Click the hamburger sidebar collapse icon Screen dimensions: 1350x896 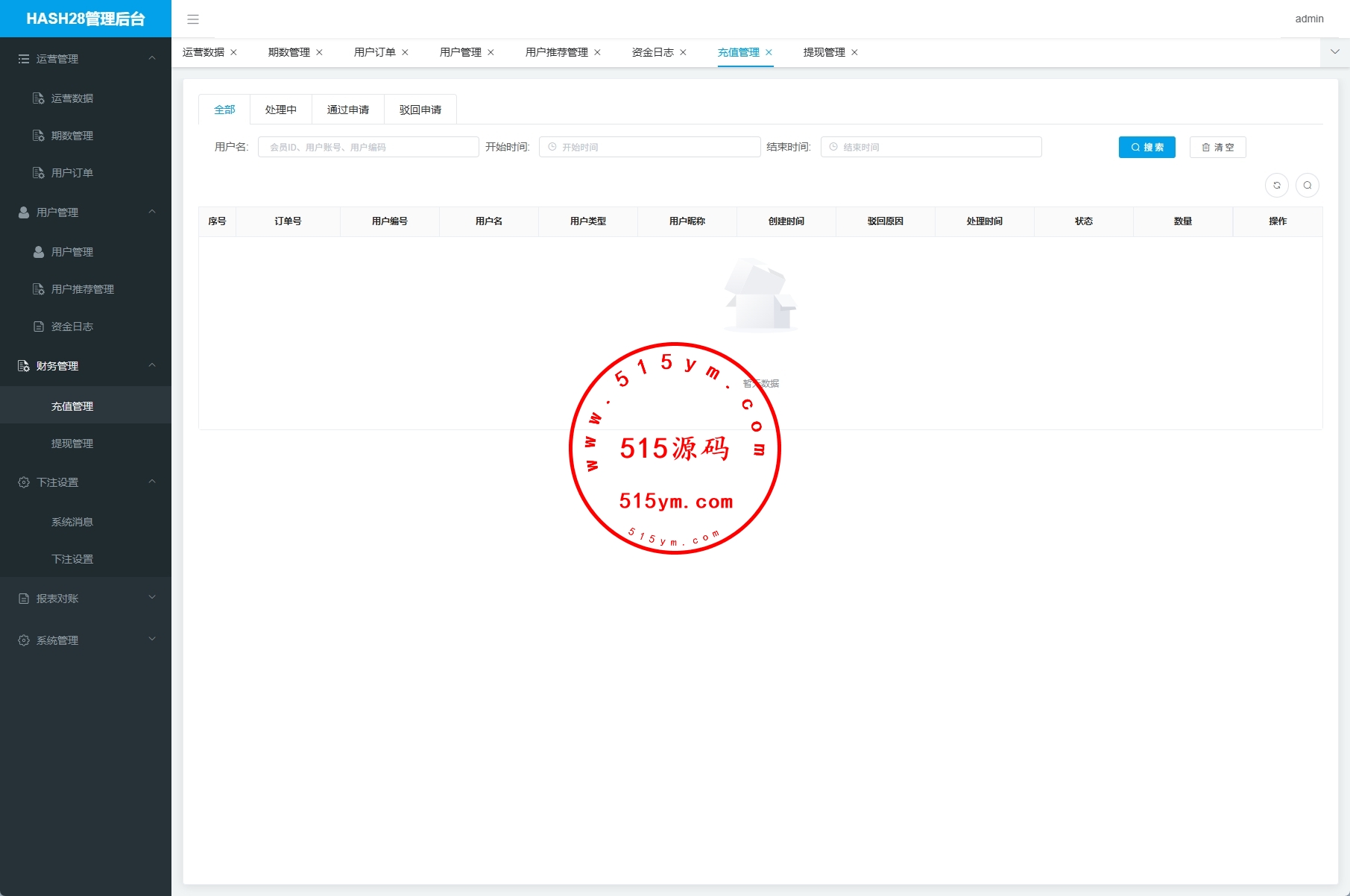click(x=193, y=19)
